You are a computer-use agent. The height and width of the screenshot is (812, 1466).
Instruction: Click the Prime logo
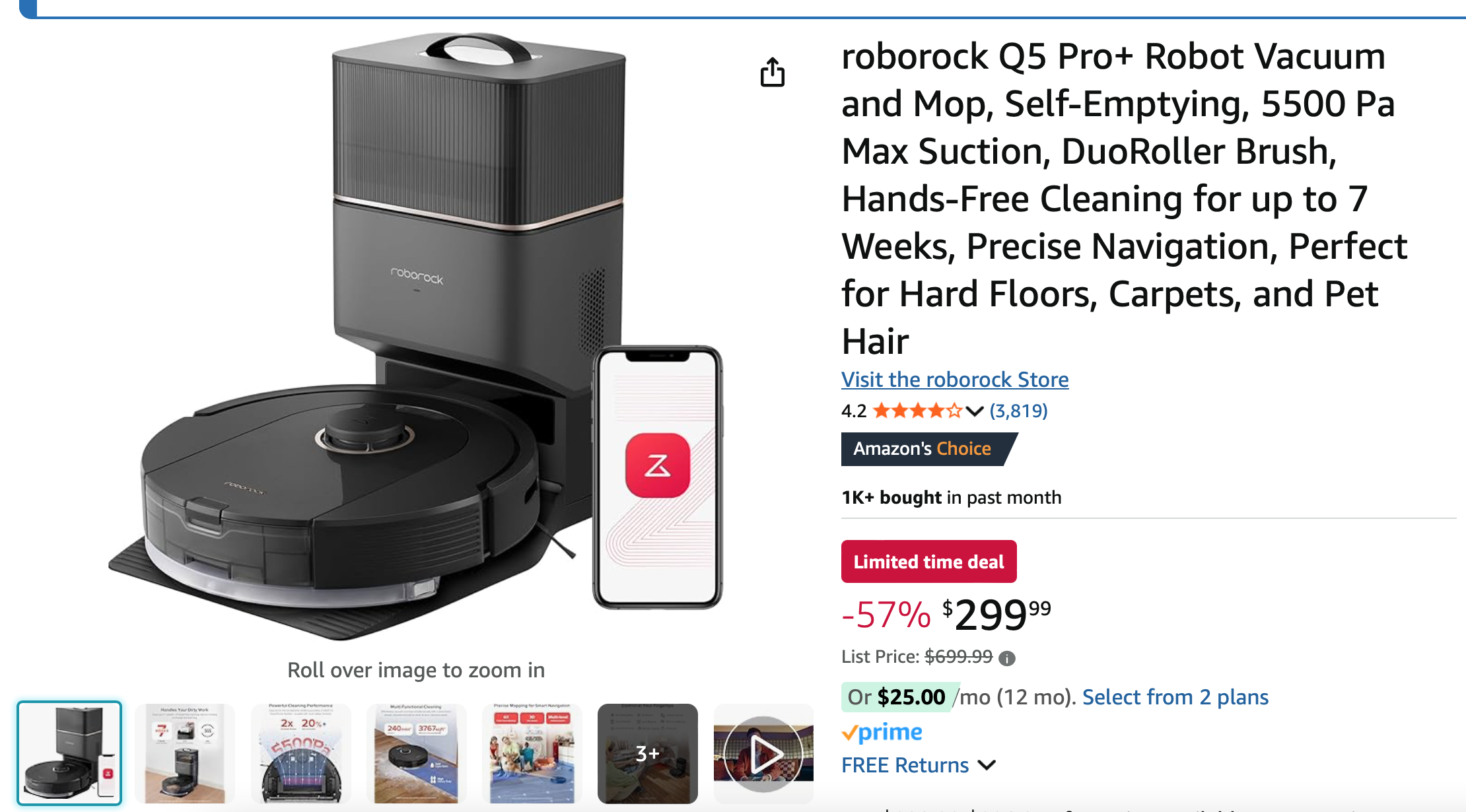(880, 732)
